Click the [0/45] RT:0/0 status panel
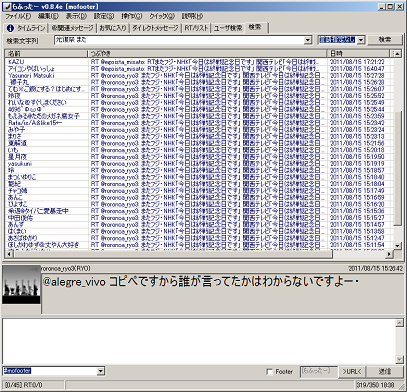 click(x=34, y=385)
